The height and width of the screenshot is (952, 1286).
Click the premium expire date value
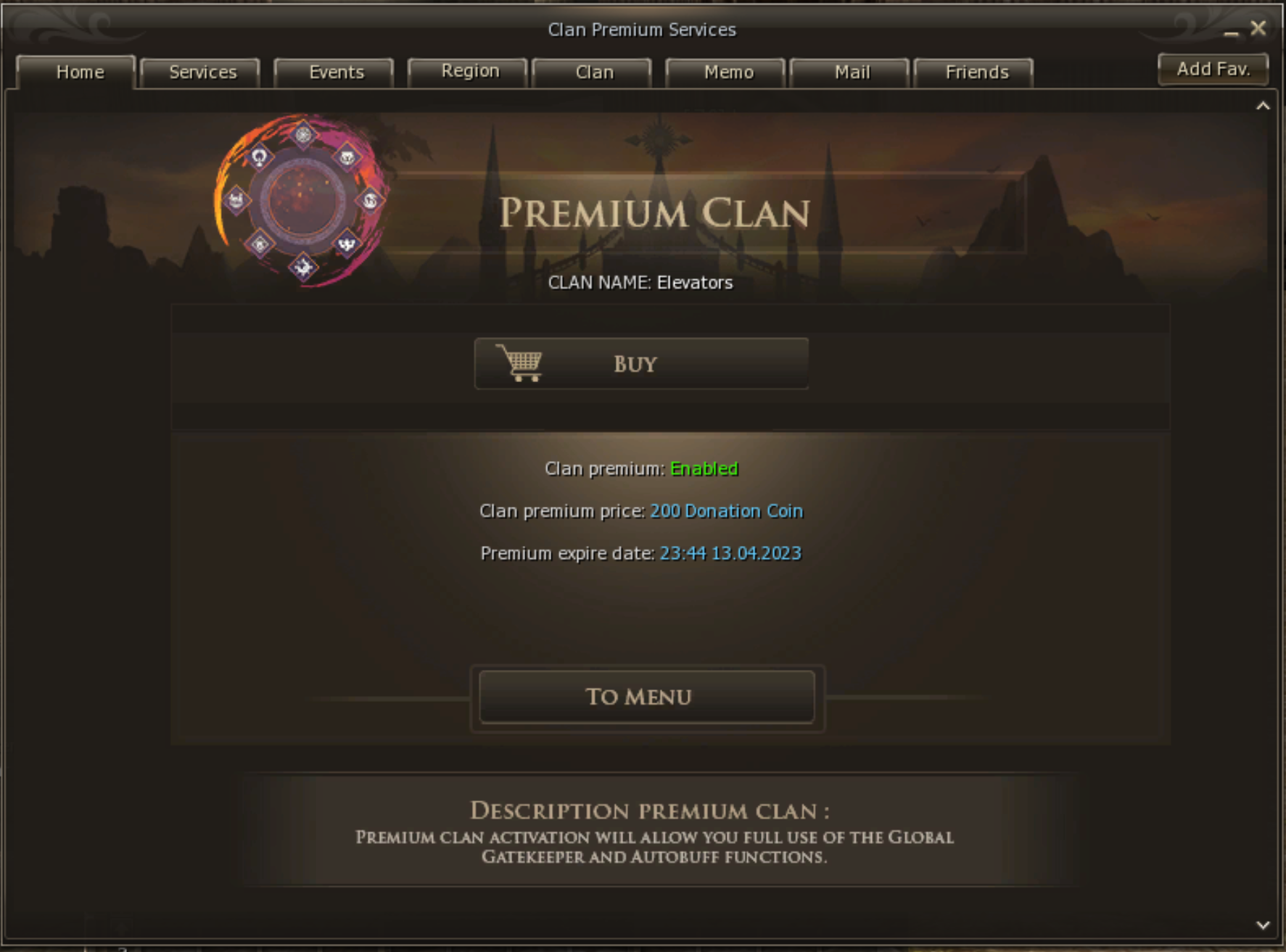click(730, 553)
